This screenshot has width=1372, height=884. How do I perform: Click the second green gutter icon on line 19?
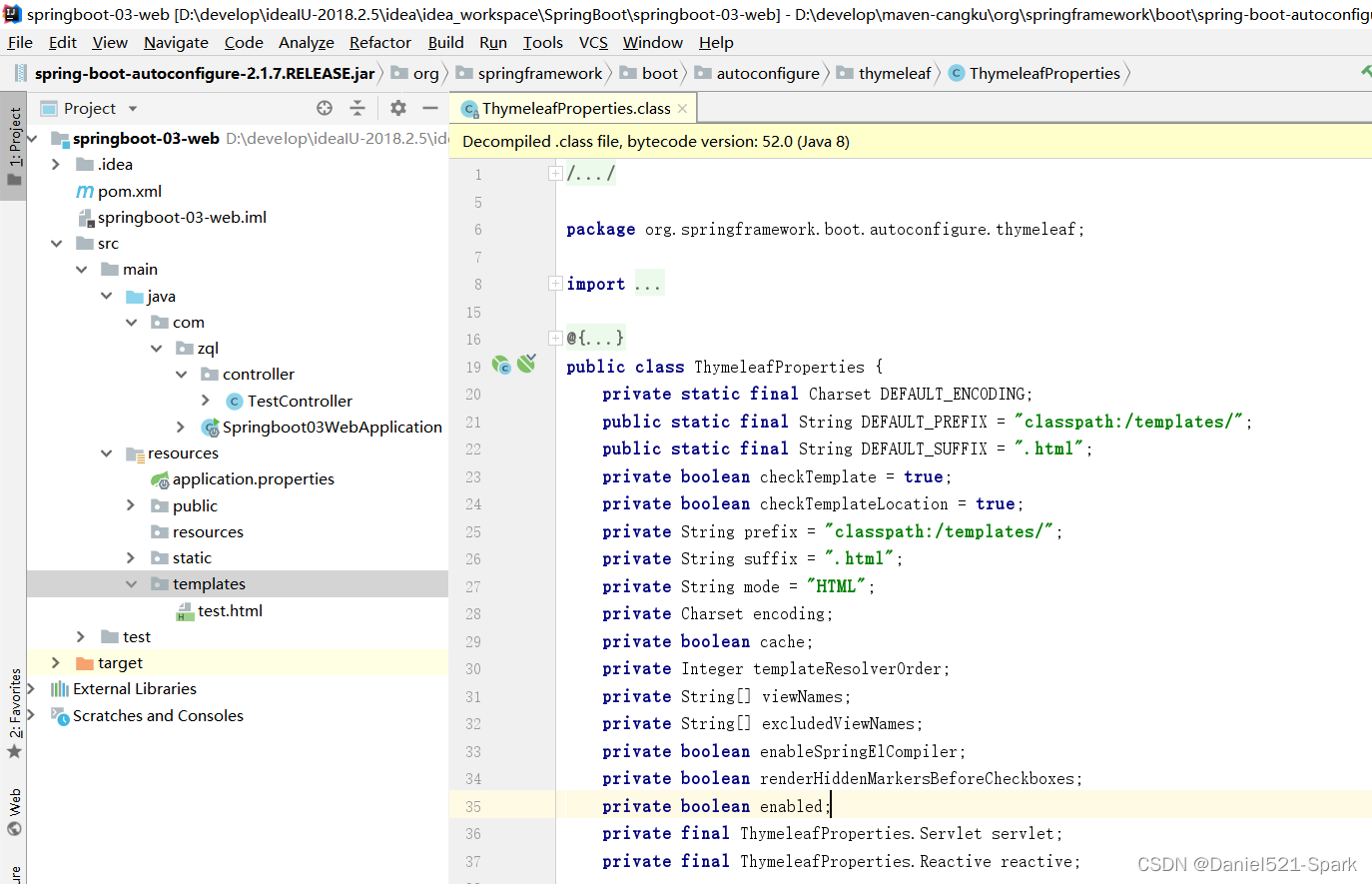(x=526, y=364)
